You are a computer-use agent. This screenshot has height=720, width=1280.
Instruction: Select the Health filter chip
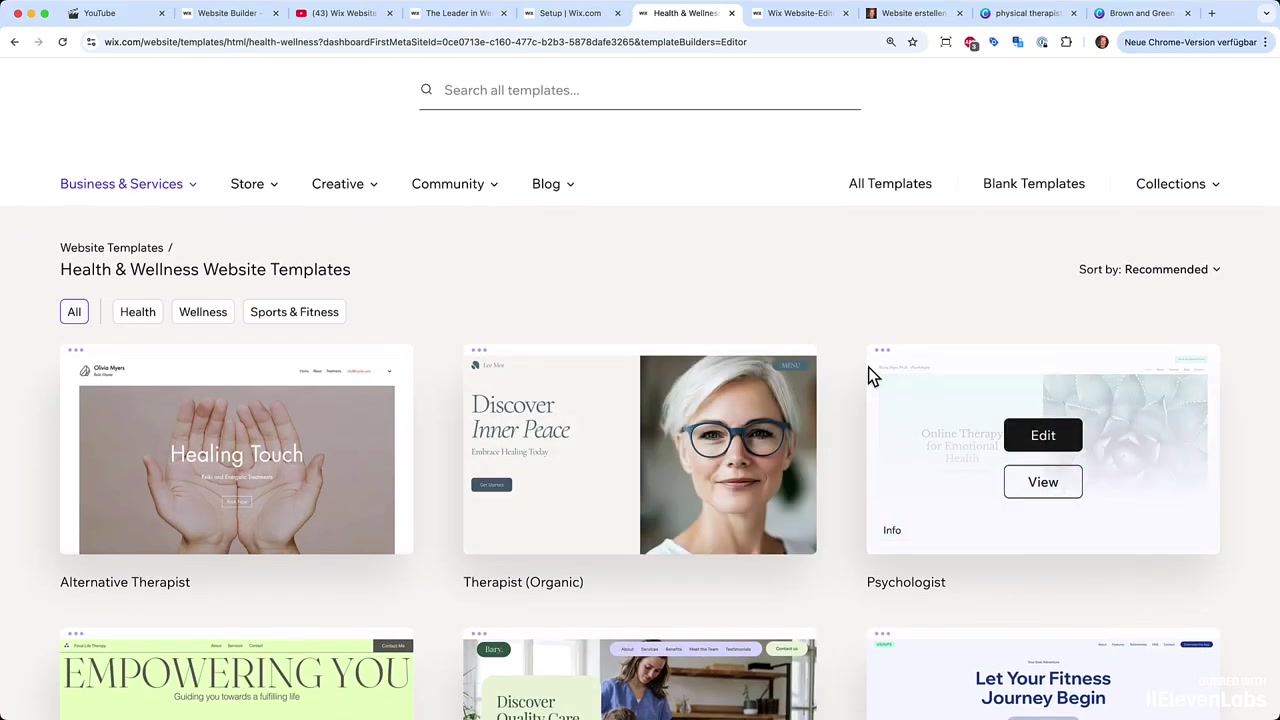[138, 312]
